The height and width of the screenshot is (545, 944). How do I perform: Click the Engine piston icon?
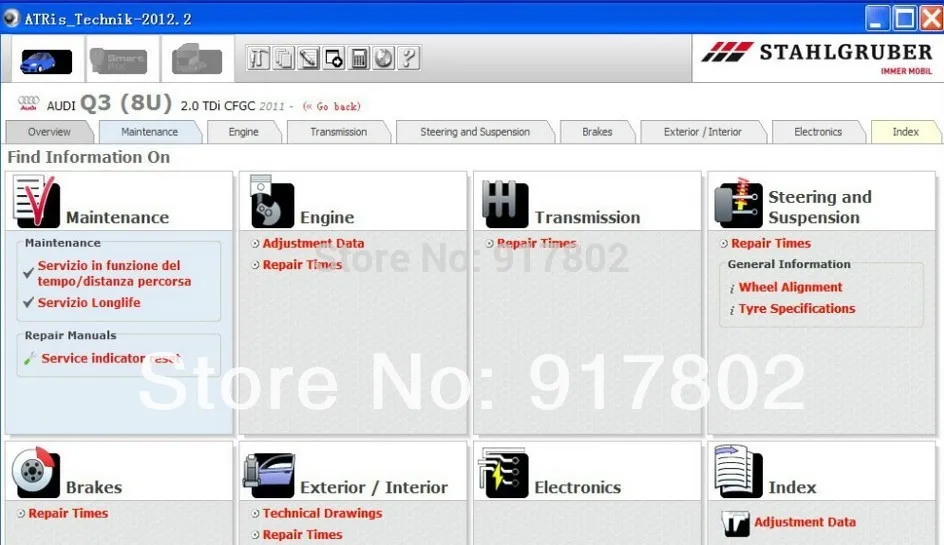click(x=272, y=201)
